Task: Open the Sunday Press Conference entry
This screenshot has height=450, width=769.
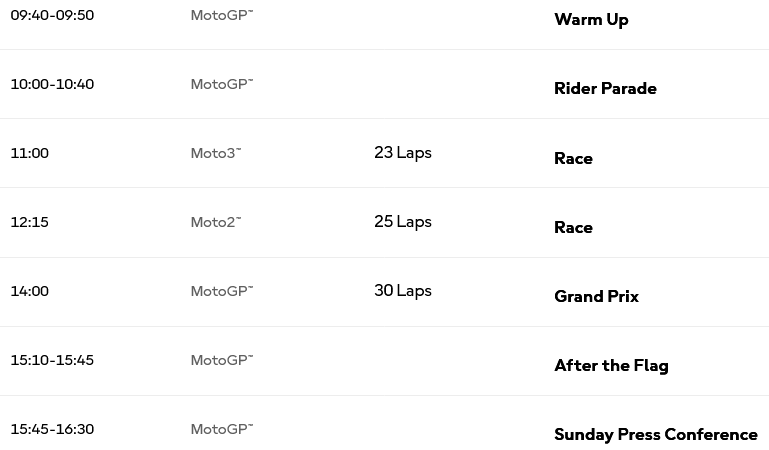Action: 656,435
